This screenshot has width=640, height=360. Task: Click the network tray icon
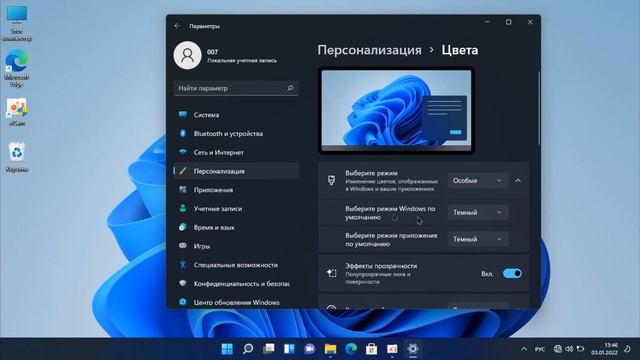[x=558, y=349]
